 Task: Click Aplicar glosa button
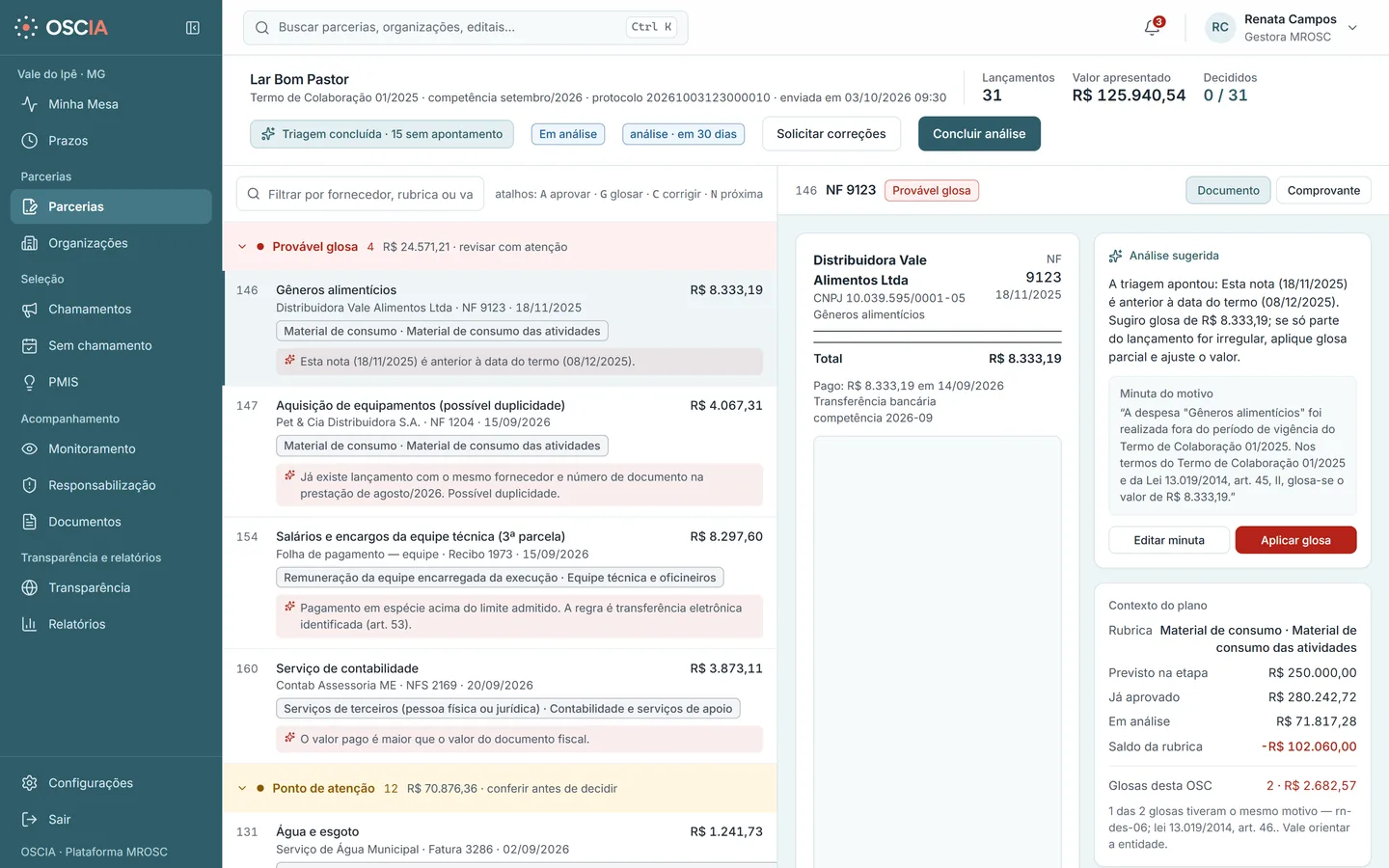tap(1295, 540)
